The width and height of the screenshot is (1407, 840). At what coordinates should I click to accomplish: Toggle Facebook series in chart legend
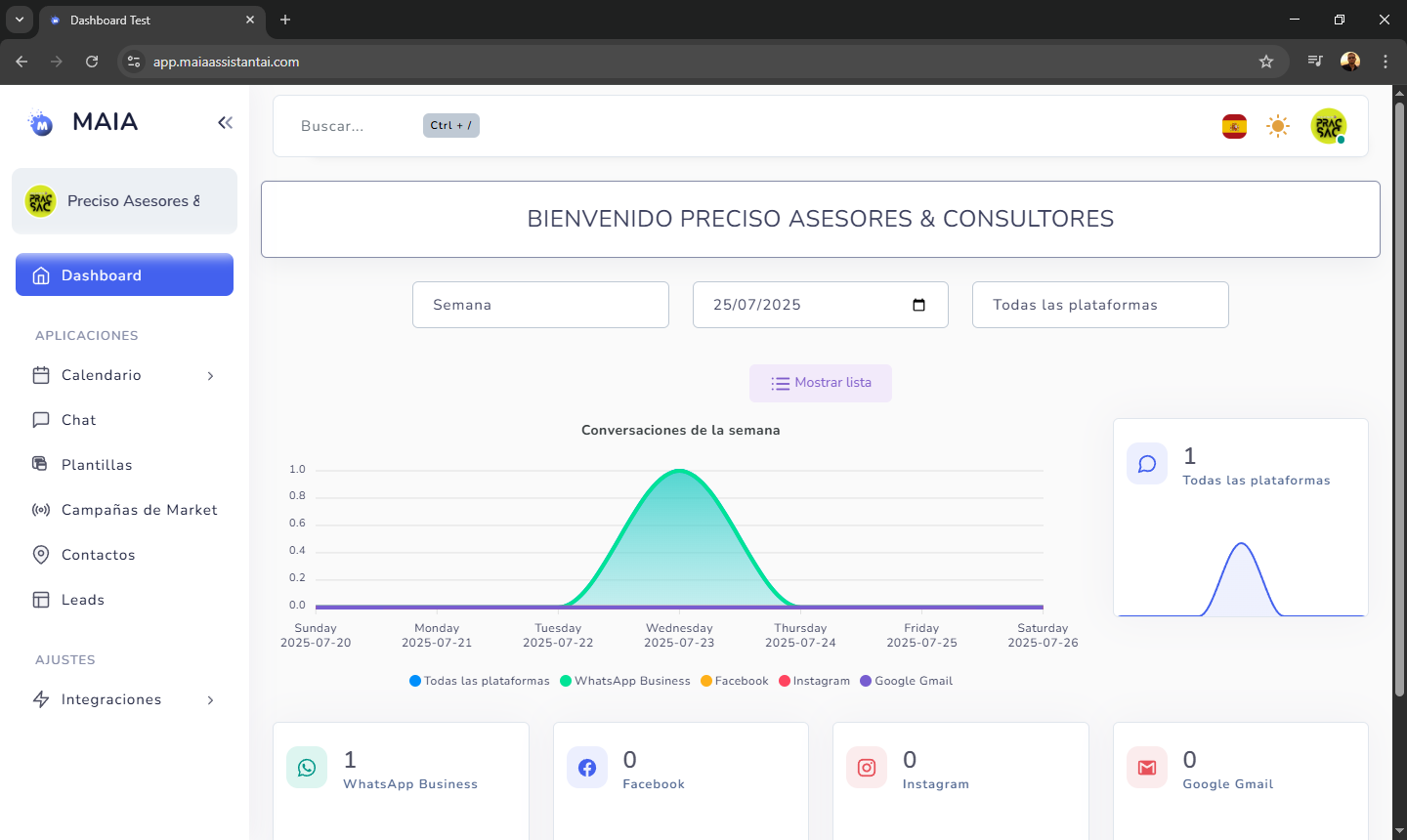tap(735, 681)
